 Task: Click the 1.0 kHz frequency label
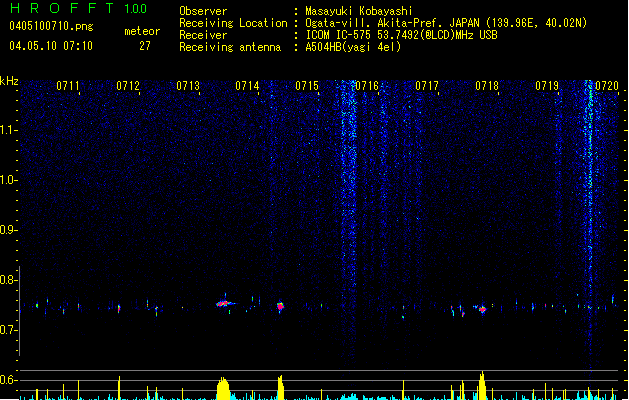[x=8, y=180]
